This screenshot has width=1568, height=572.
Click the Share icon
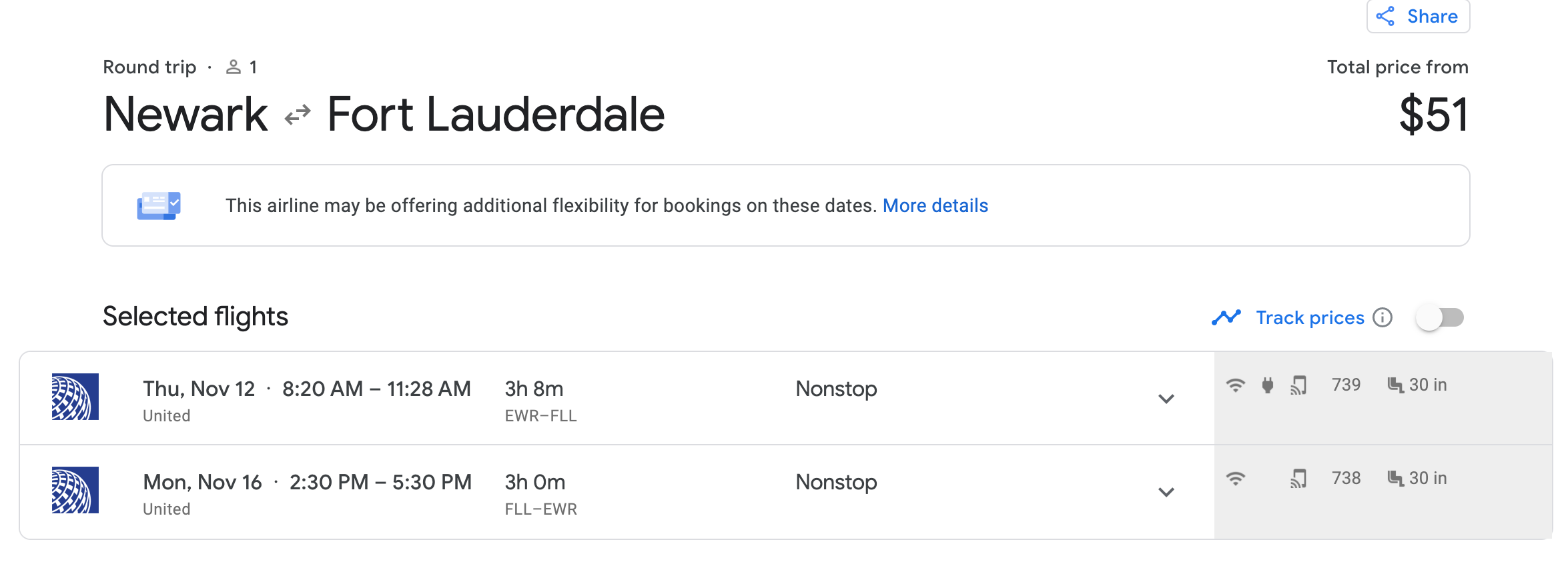point(1385,16)
